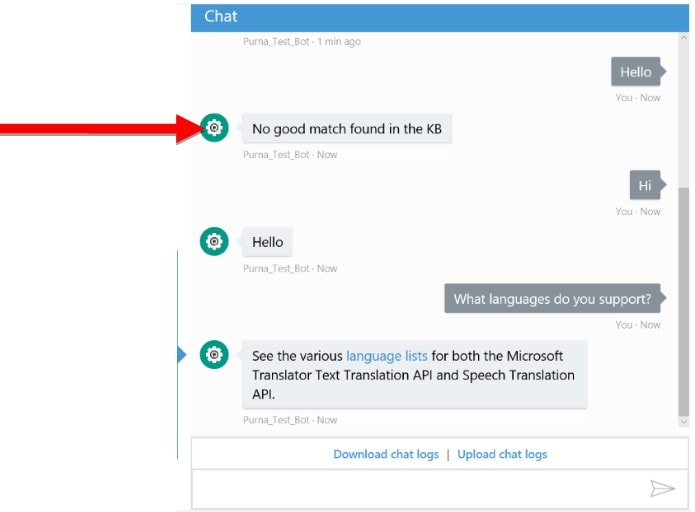Focus the chat message input box
Viewport: 695px width, 512px height.
tap(420, 488)
